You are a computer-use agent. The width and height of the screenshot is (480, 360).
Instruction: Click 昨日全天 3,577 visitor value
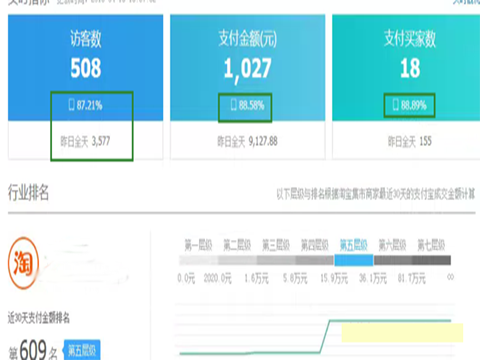[x=85, y=141]
